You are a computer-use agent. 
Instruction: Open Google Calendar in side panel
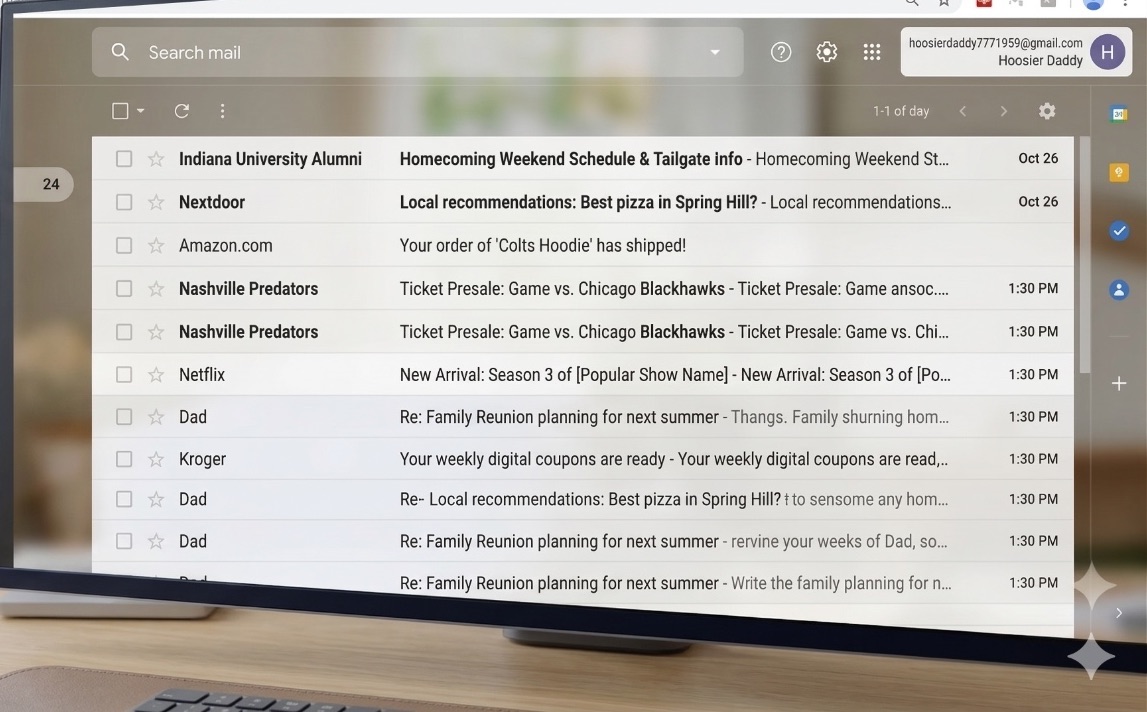[1119, 114]
